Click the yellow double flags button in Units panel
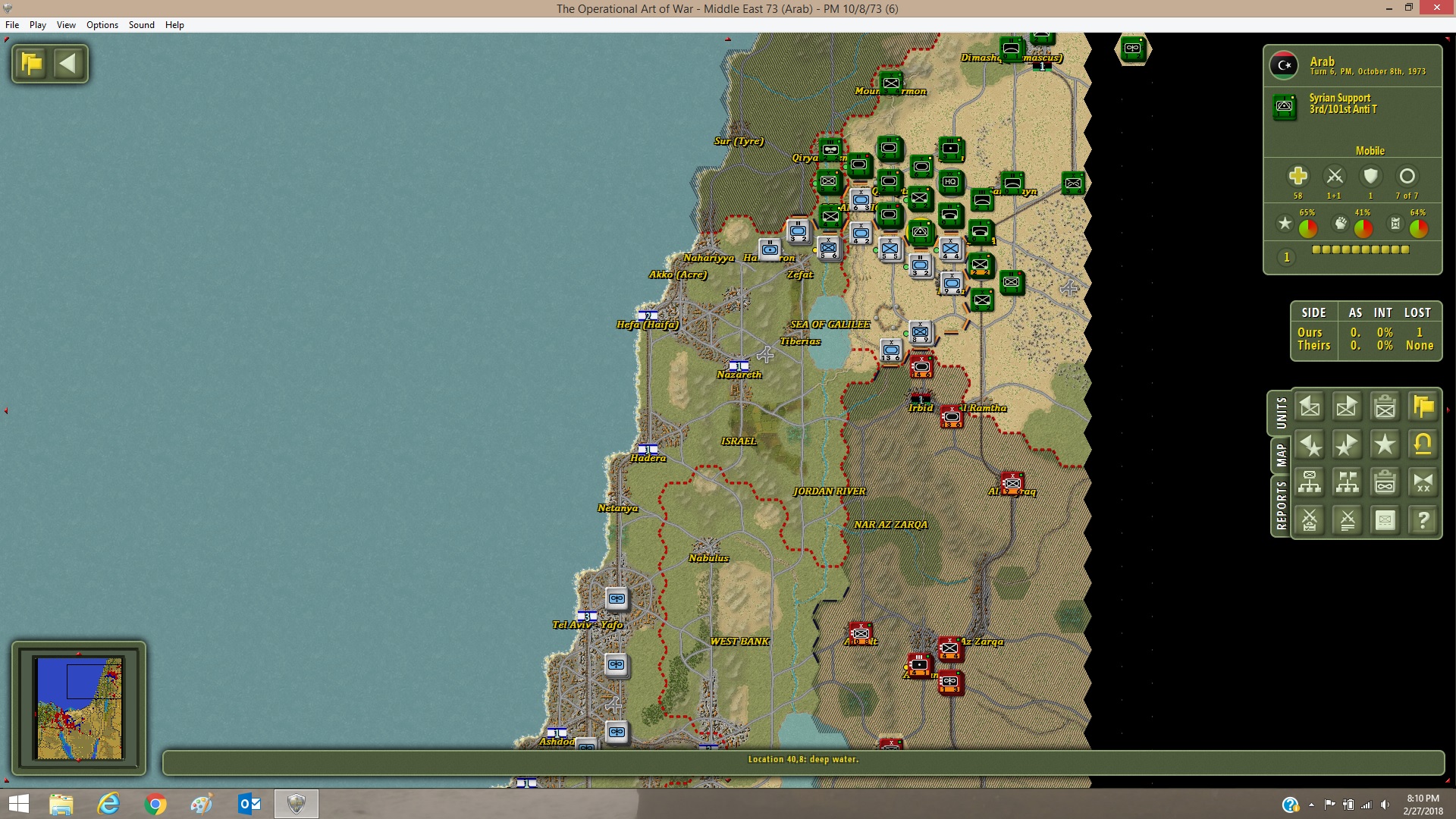 coord(1423,407)
